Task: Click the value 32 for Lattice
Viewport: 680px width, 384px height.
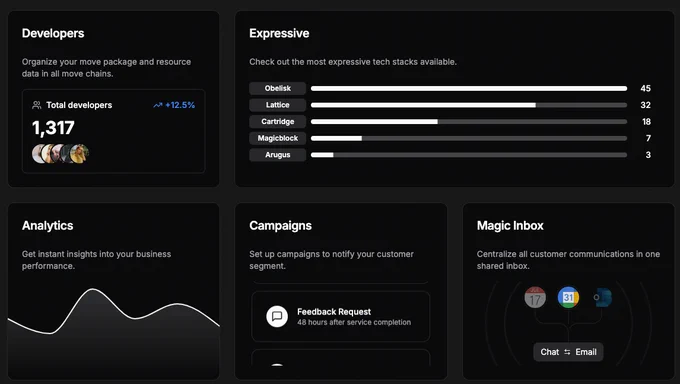Action: coord(645,105)
